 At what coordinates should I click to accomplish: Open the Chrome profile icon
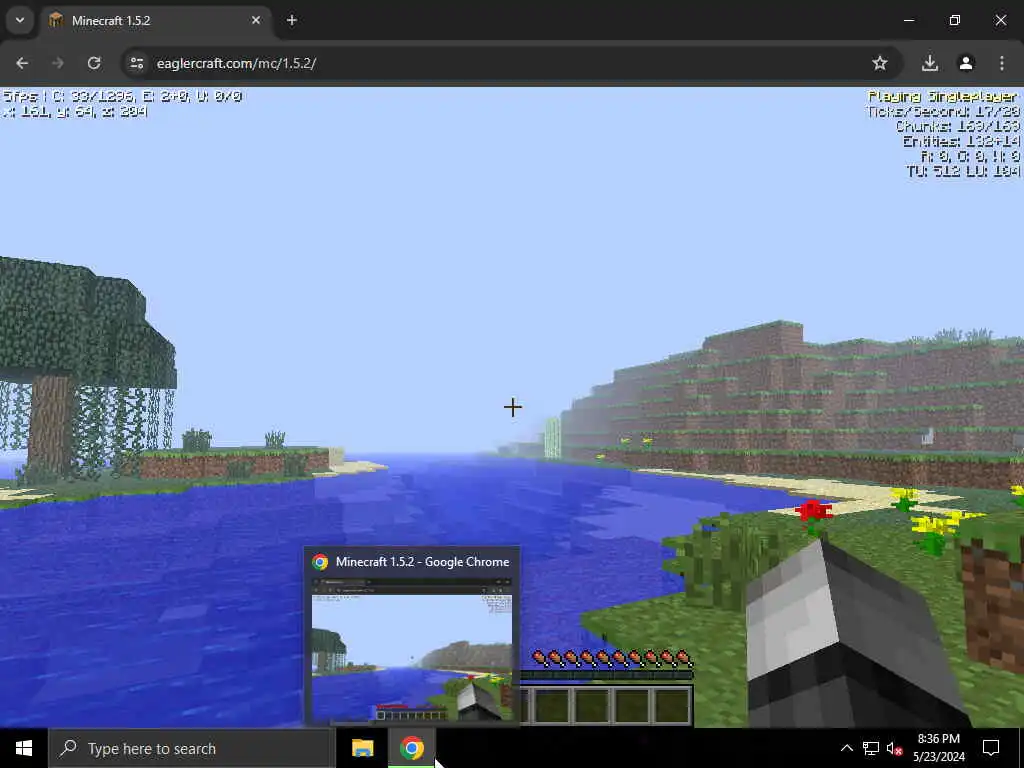point(966,63)
